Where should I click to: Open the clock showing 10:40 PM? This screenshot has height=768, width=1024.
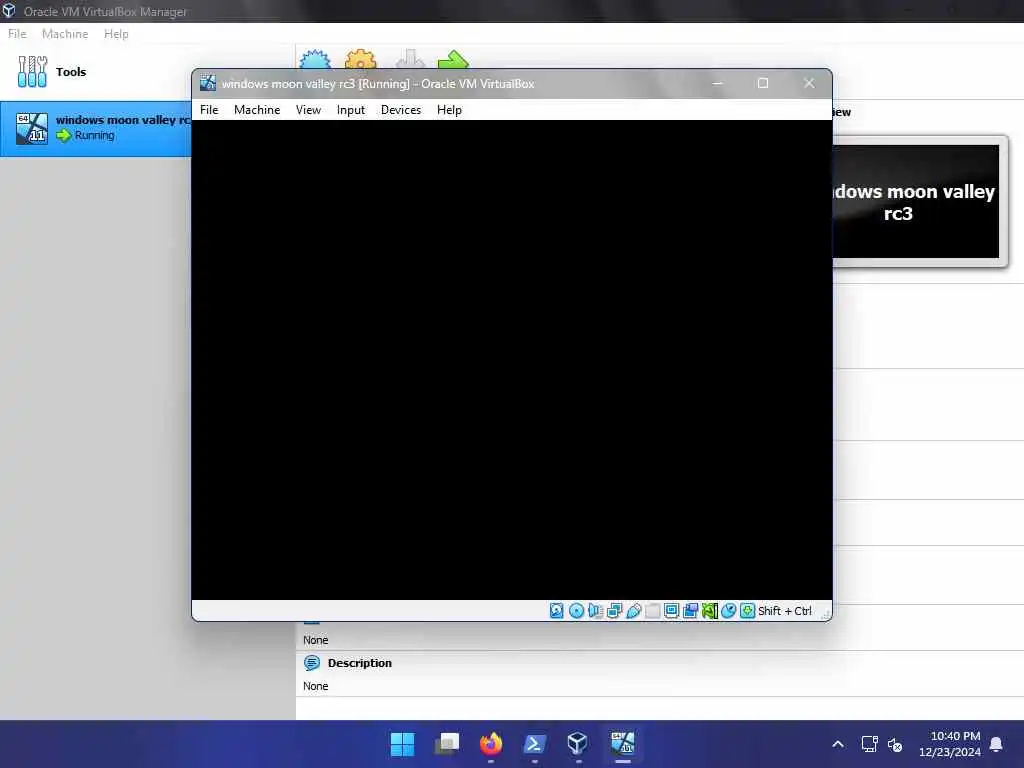pyautogui.click(x=950, y=744)
